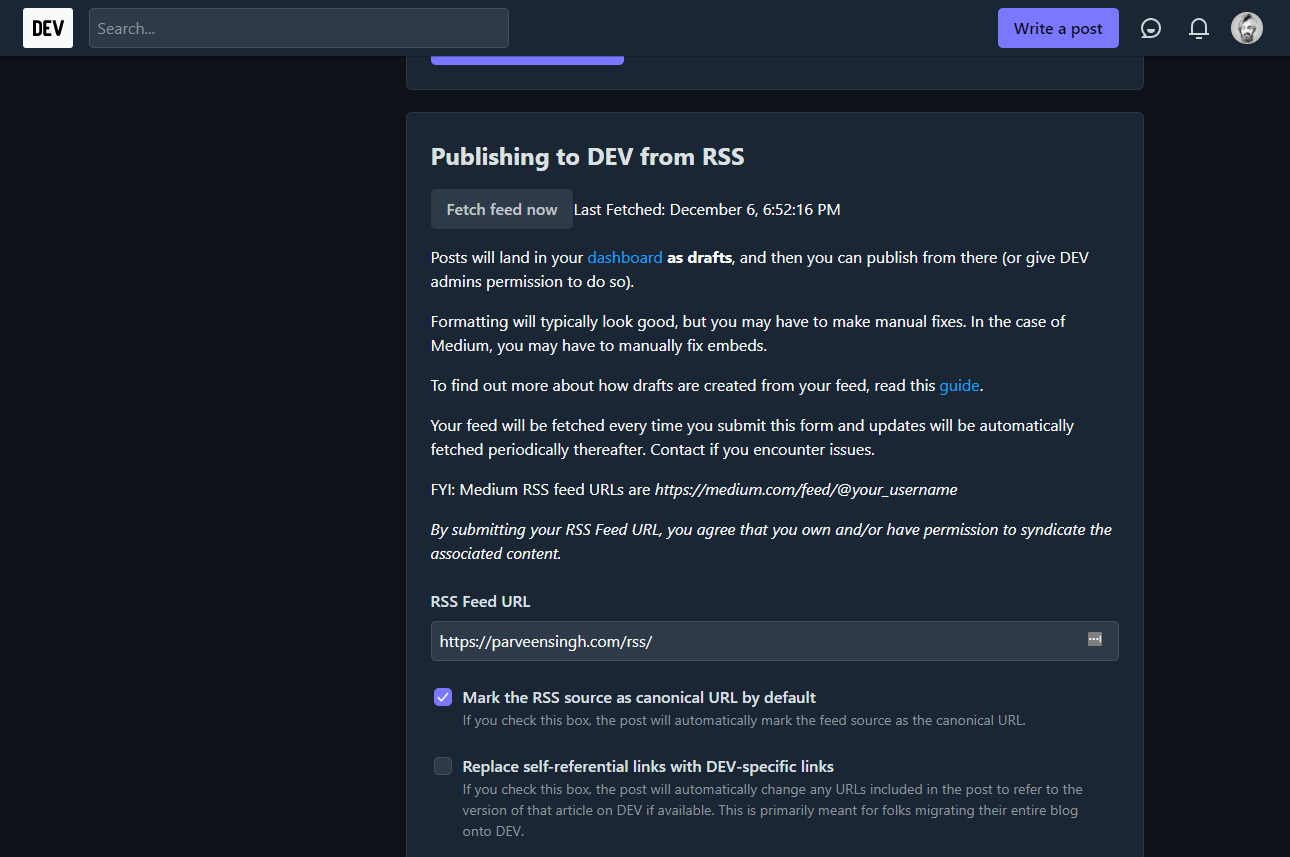Image resolution: width=1290 pixels, height=857 pixels.
Task: Click the "Publishing to DEV from RSS" heading
Action: pos(587,157)
